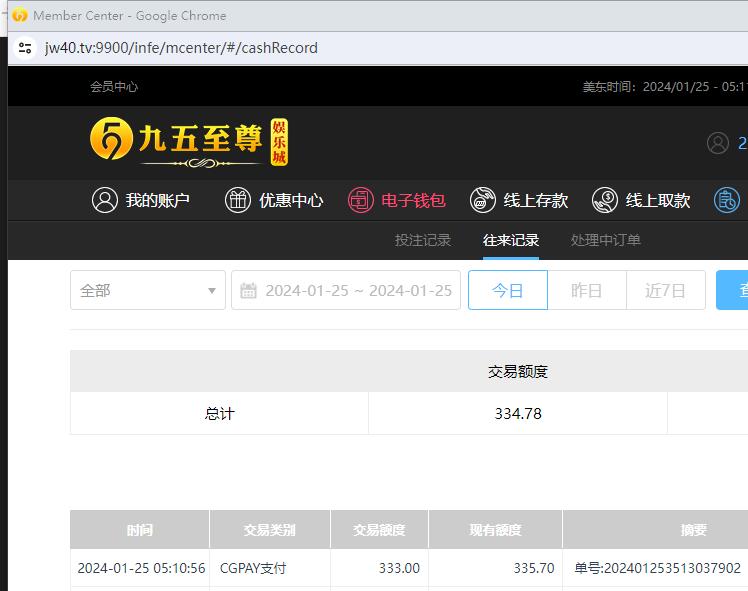Select the 今日 date filter
Image resolution: width=748 pixels, height=591 pixels.
coord(508,290)
